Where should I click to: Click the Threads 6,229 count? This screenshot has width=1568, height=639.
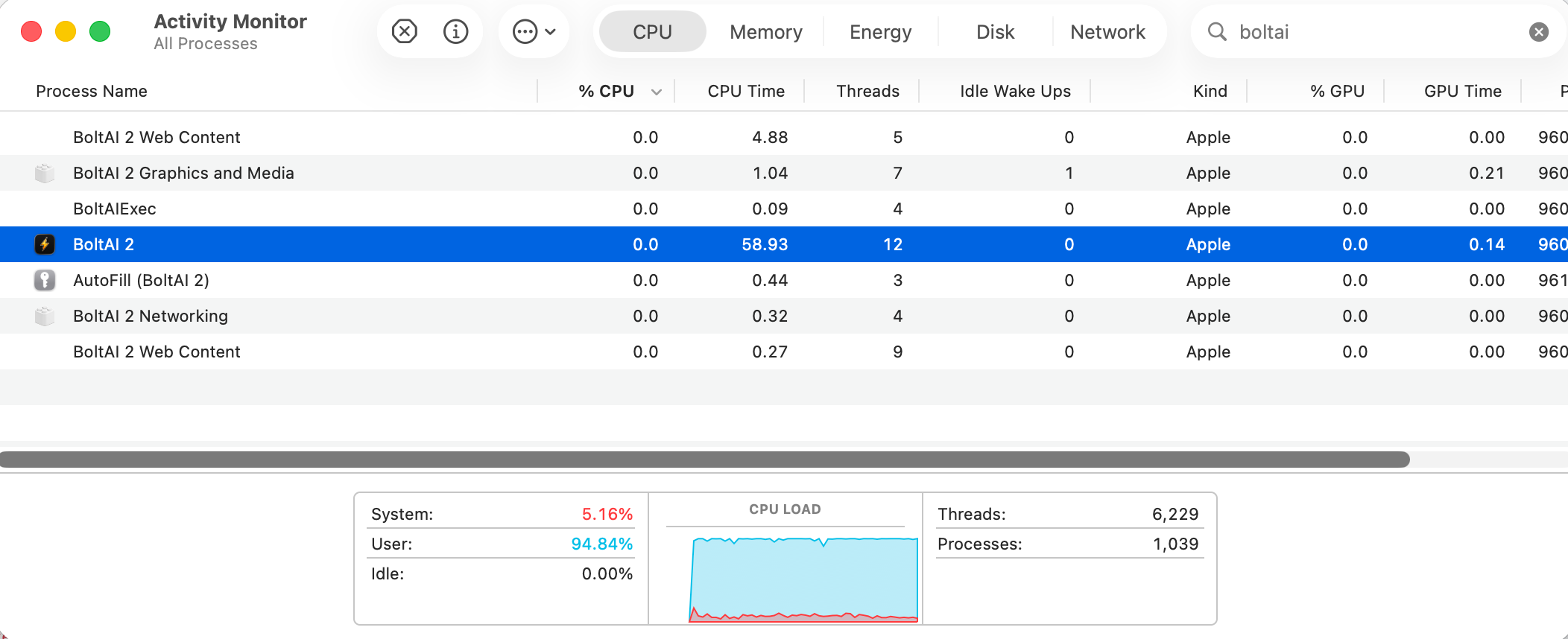[1175, 514]
